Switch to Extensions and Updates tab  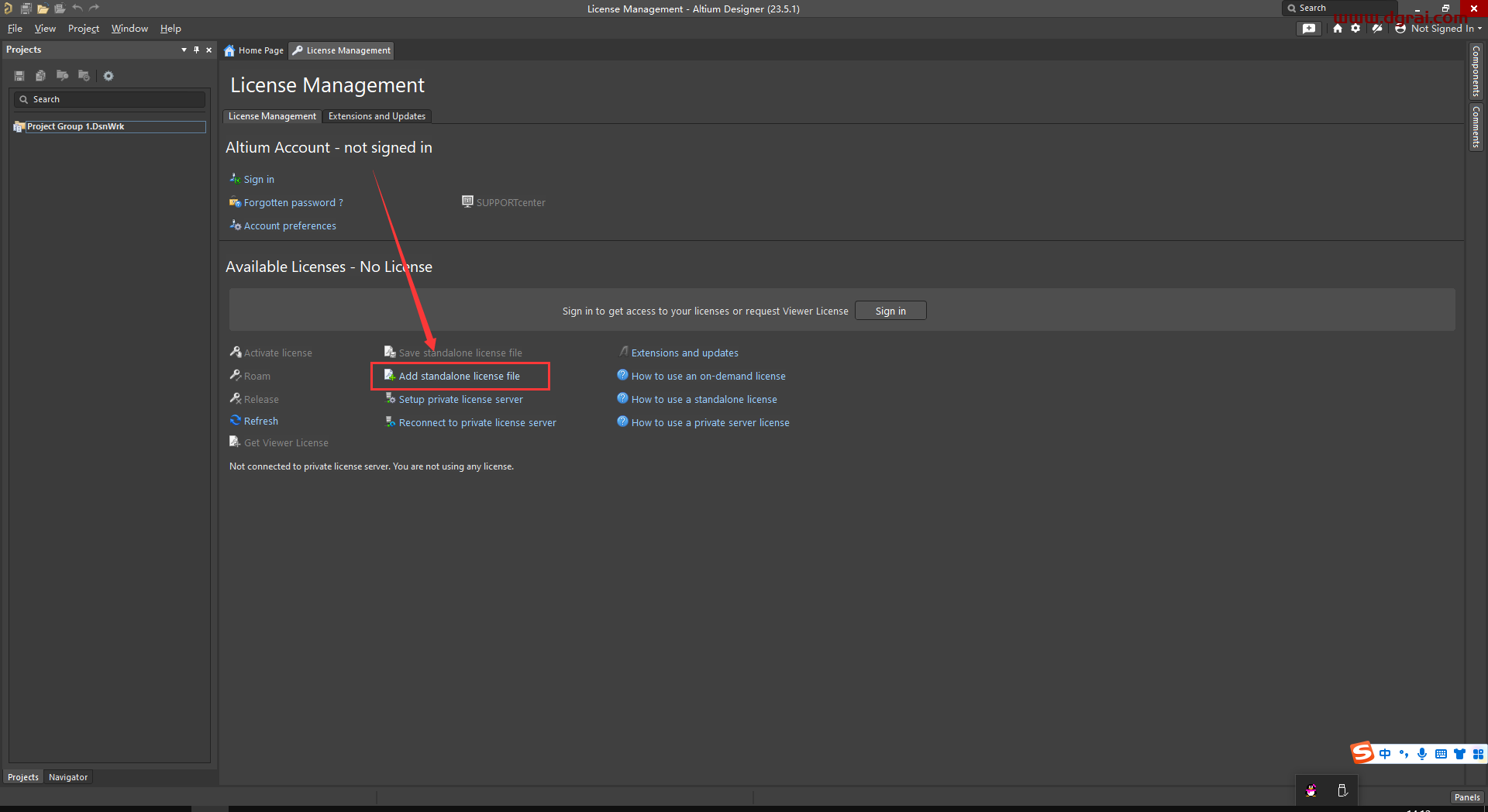point(377,116)
